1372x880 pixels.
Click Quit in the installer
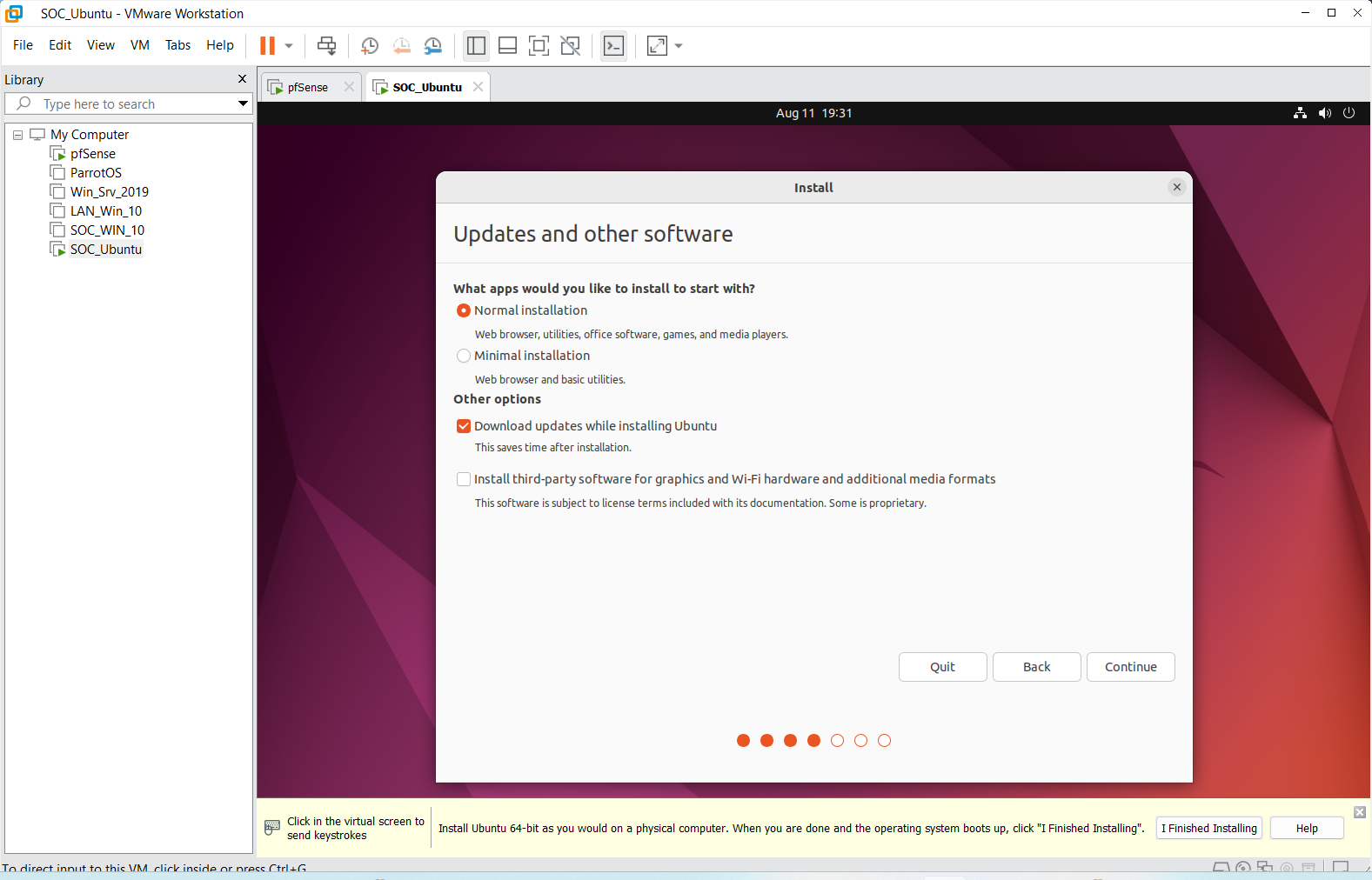942,667
